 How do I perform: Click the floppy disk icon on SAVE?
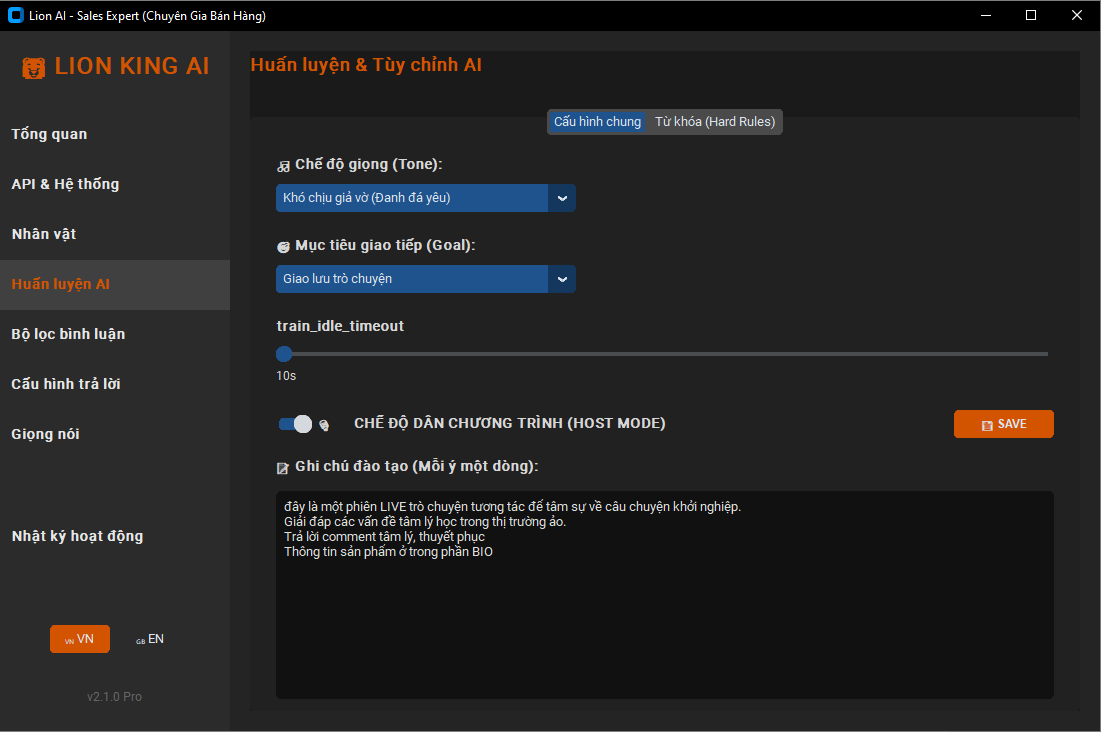(987, 425)
